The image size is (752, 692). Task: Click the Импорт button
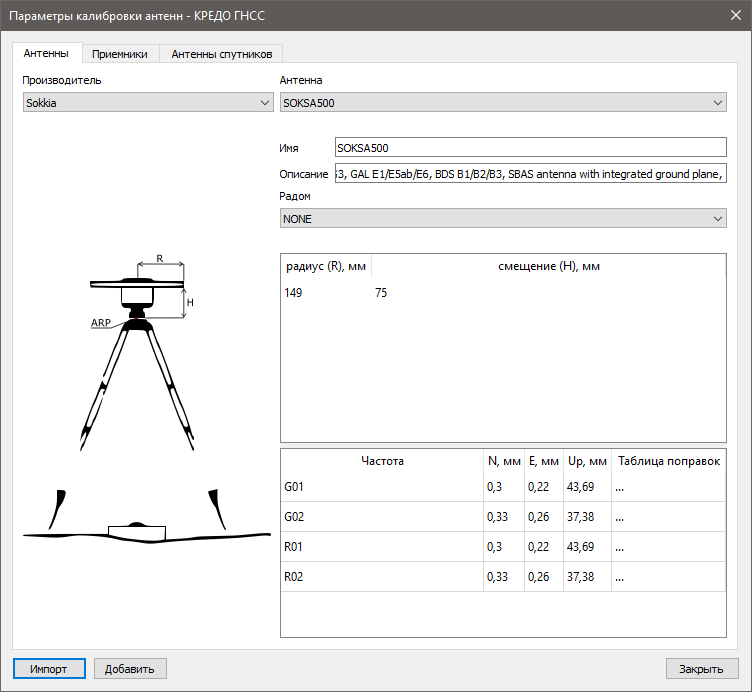[49, 669]
